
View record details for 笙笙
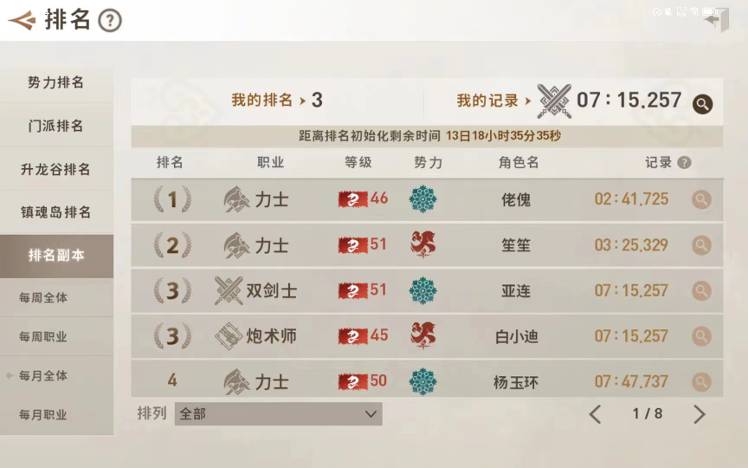(x=702, y=244)
